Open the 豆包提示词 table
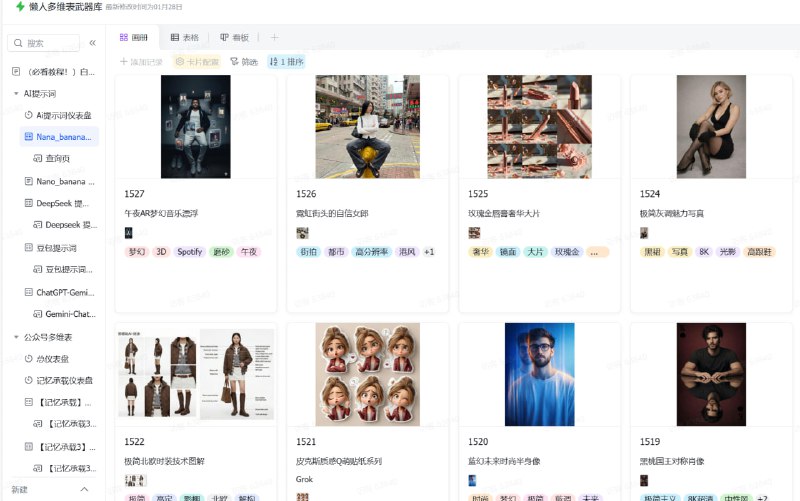The width and height of the screenshot is (800, 501). (51, 248)
